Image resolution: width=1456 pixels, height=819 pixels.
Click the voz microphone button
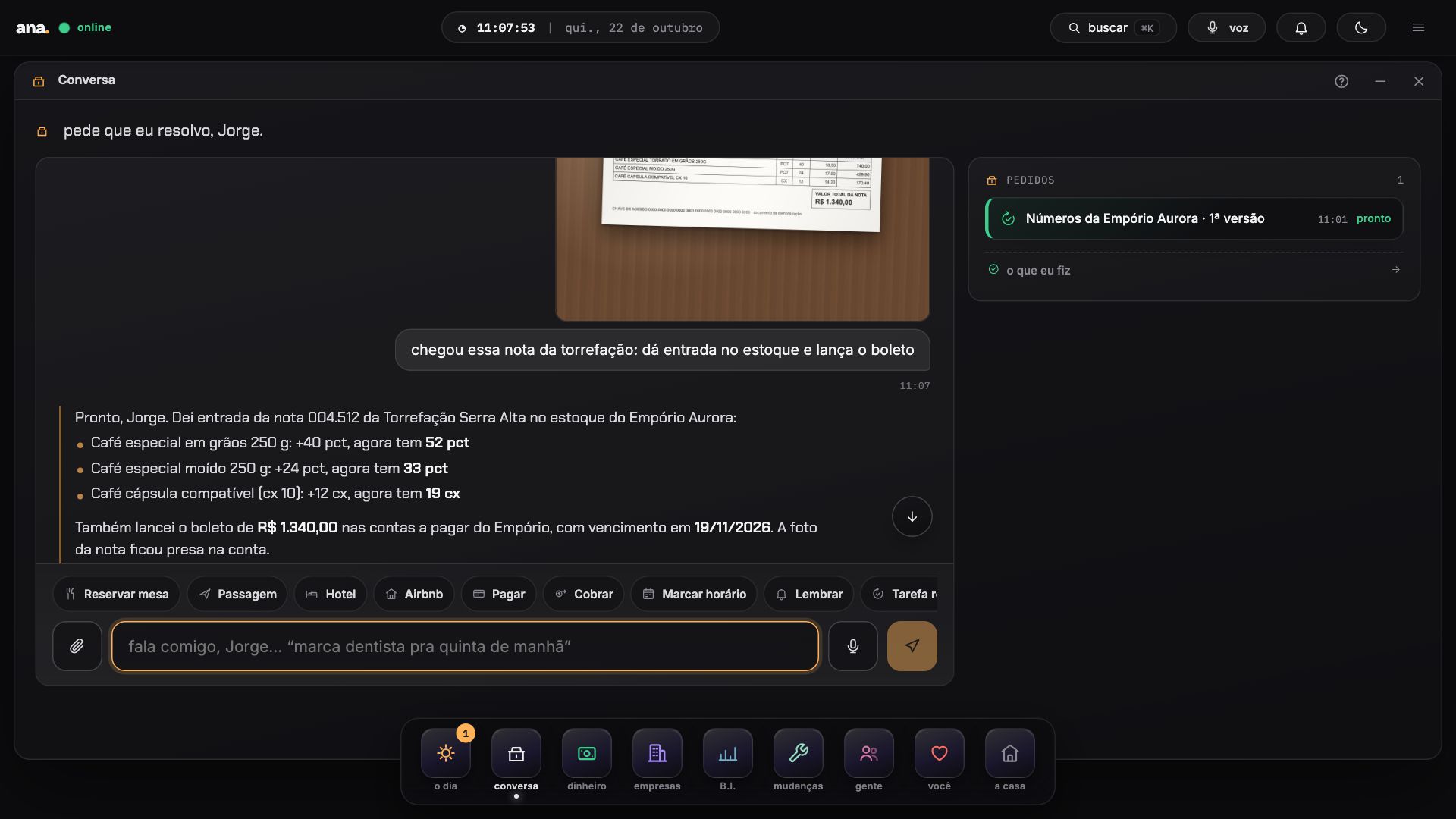[x=1226, y=27]
